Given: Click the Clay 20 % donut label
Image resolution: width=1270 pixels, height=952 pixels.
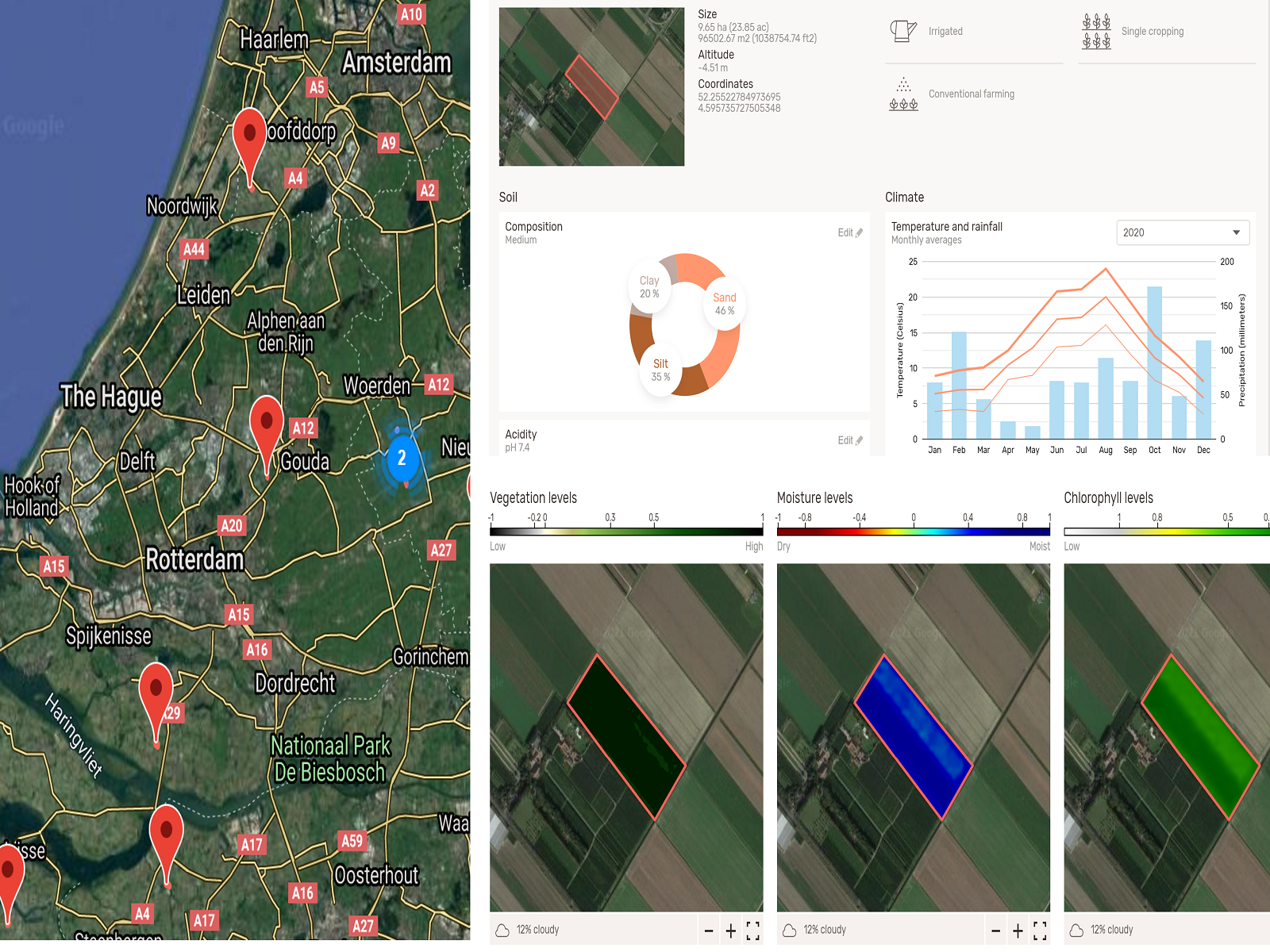Looking at the screenshot, I should click(649, 287).
